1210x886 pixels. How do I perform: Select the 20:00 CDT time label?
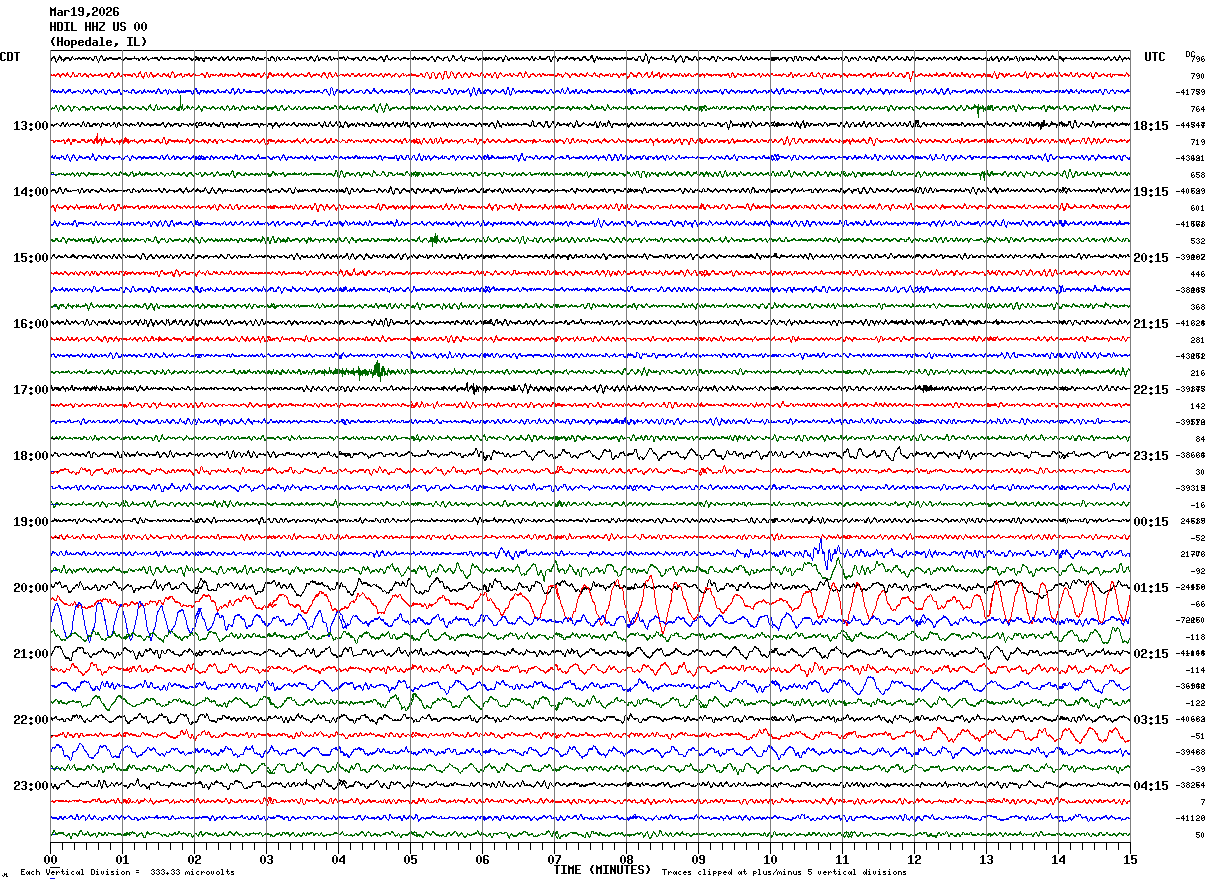point(31,588)
